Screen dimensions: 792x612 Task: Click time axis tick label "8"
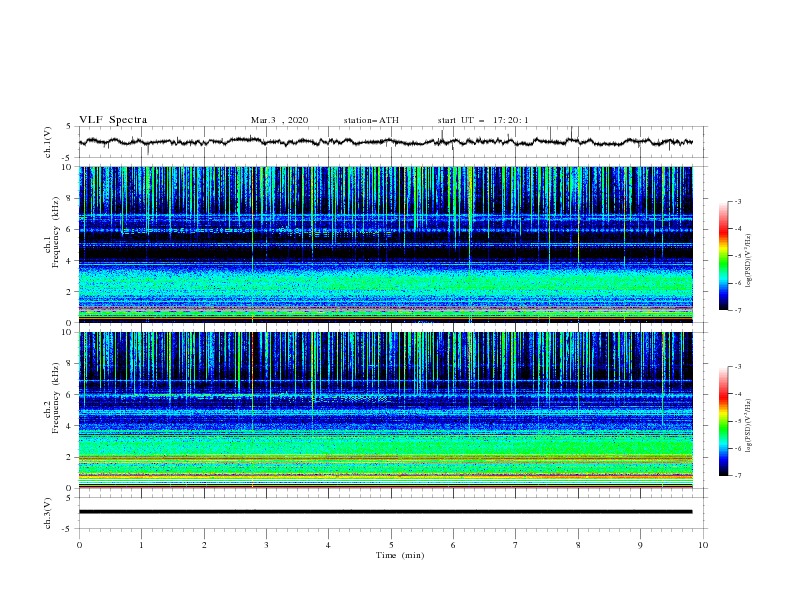pyautogui.click(x=578, y=545)
